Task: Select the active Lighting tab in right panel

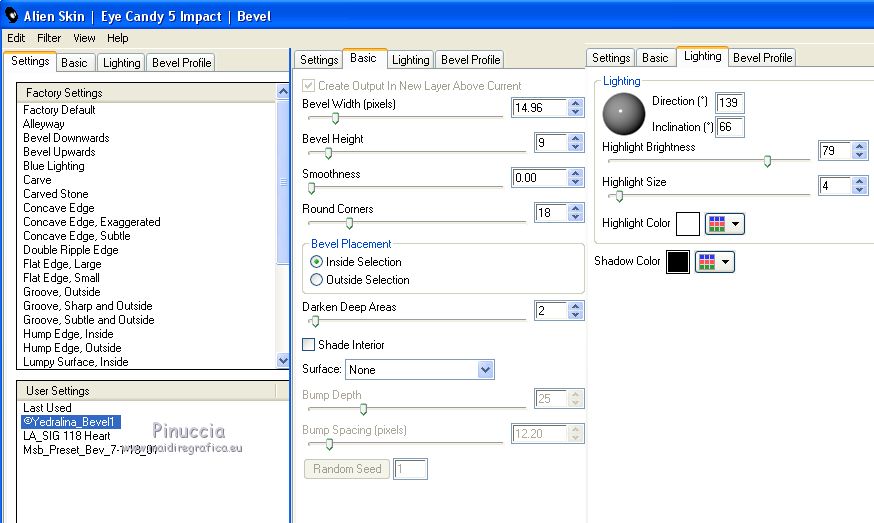Action: [702, 56]
